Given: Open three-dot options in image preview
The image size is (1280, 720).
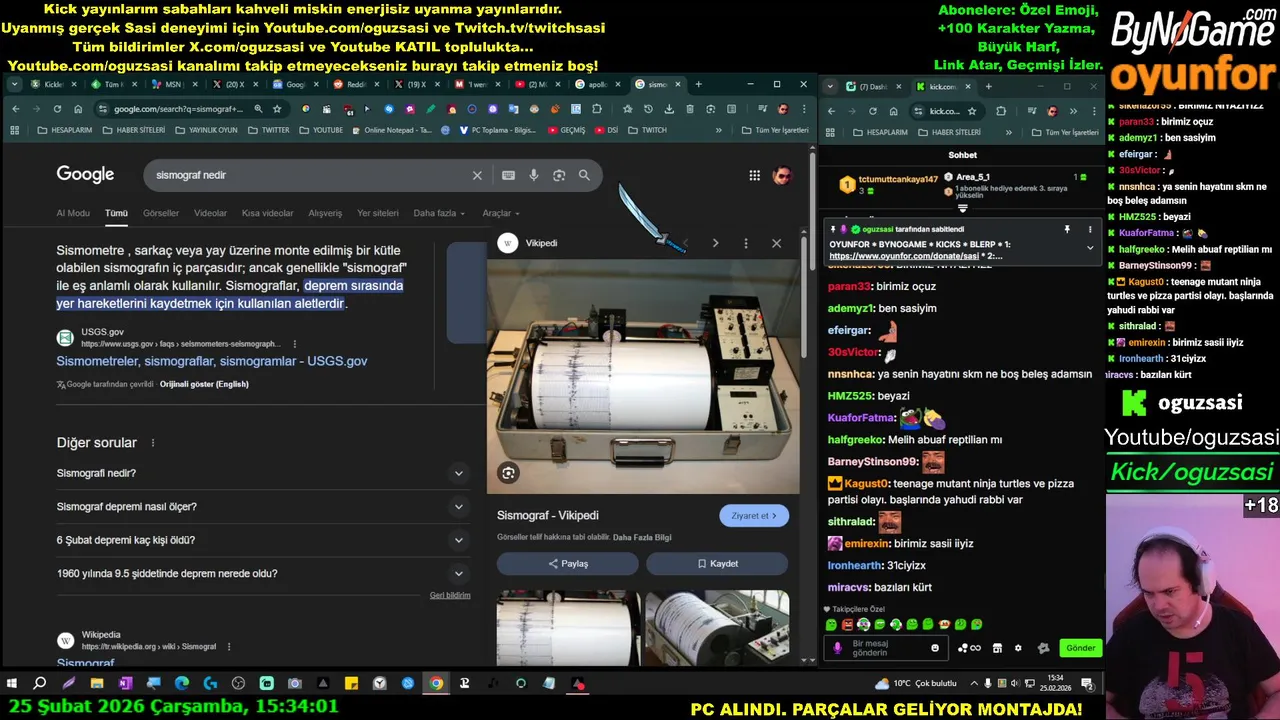Looking at the screenshot, I should coord(745,243).
